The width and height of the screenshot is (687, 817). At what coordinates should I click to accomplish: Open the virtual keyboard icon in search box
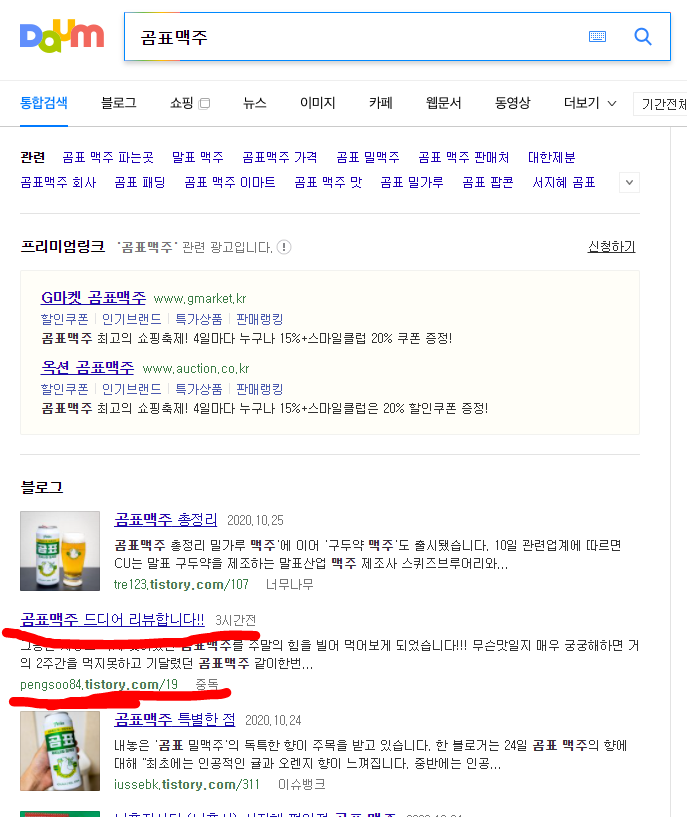click(597, 36)
